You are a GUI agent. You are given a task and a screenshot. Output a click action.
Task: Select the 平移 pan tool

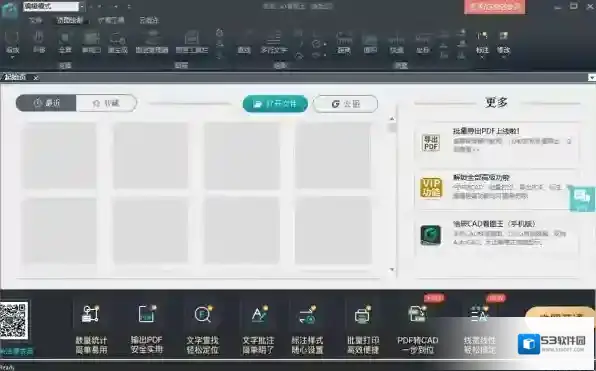click(x=39, y=42)
